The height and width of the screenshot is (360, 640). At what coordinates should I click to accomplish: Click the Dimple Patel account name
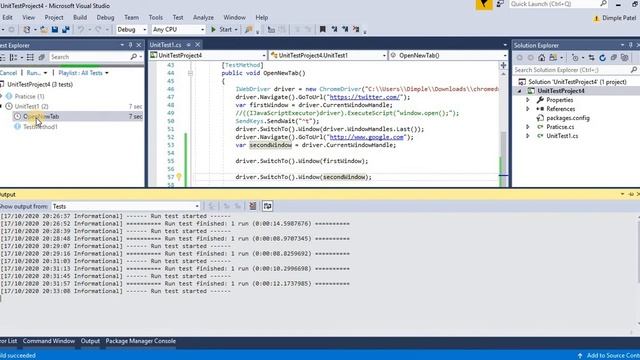coord(619,18)
